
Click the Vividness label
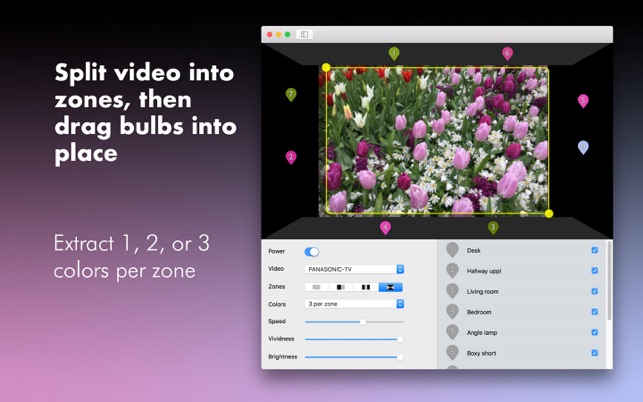[x=281, y=339]
